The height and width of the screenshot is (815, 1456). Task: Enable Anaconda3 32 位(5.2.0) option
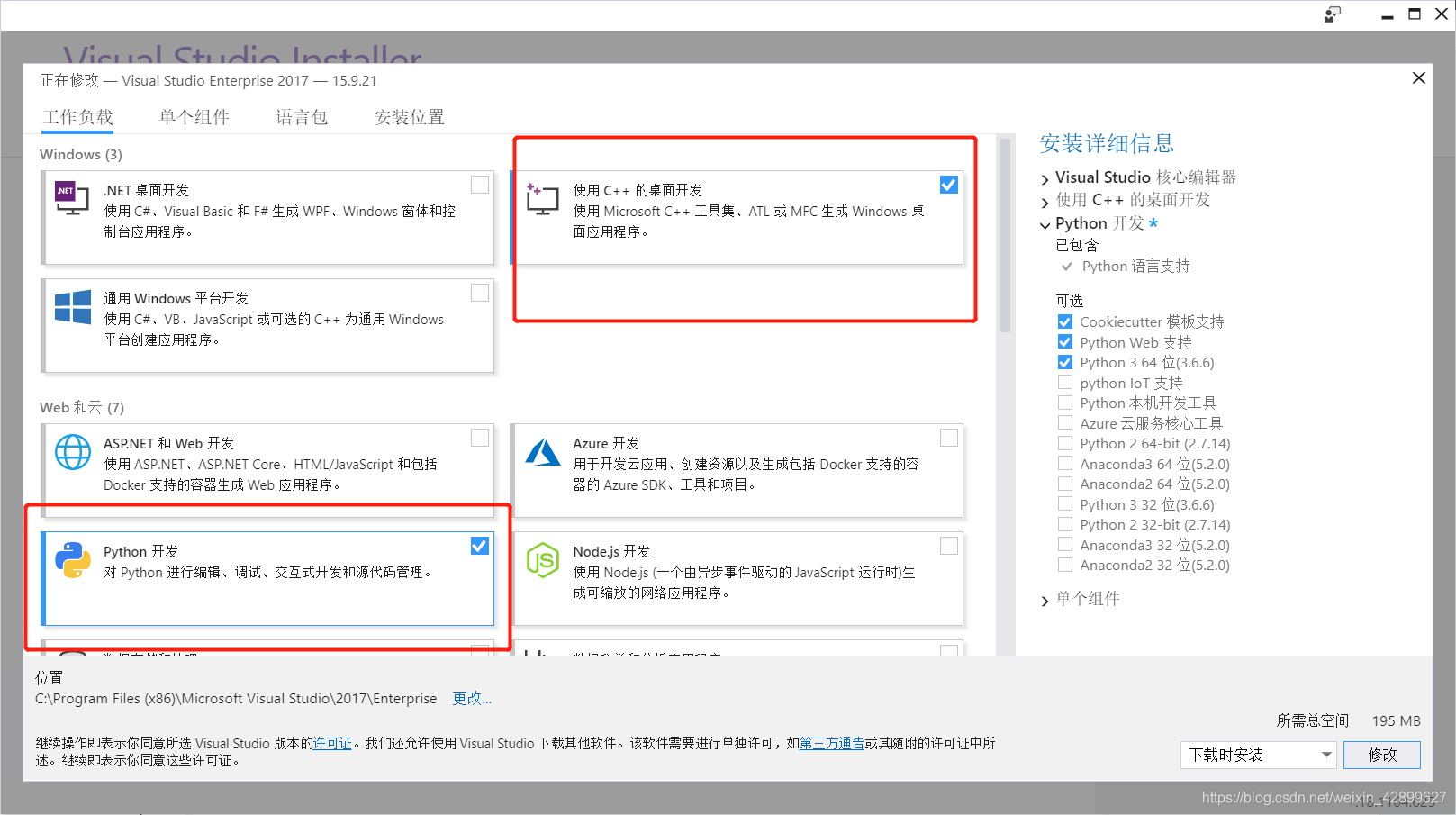[x=1065, y=545]
